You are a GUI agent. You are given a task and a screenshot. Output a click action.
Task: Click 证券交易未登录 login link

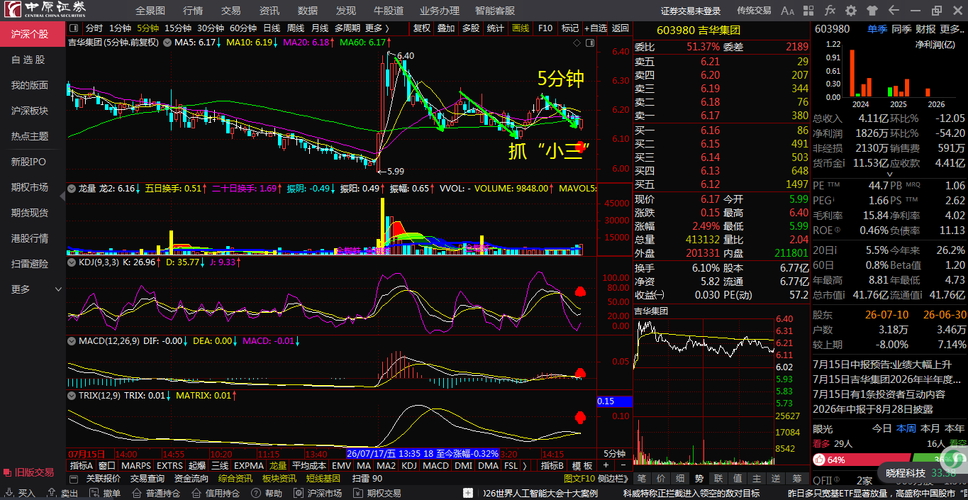(x=690, y=10)
